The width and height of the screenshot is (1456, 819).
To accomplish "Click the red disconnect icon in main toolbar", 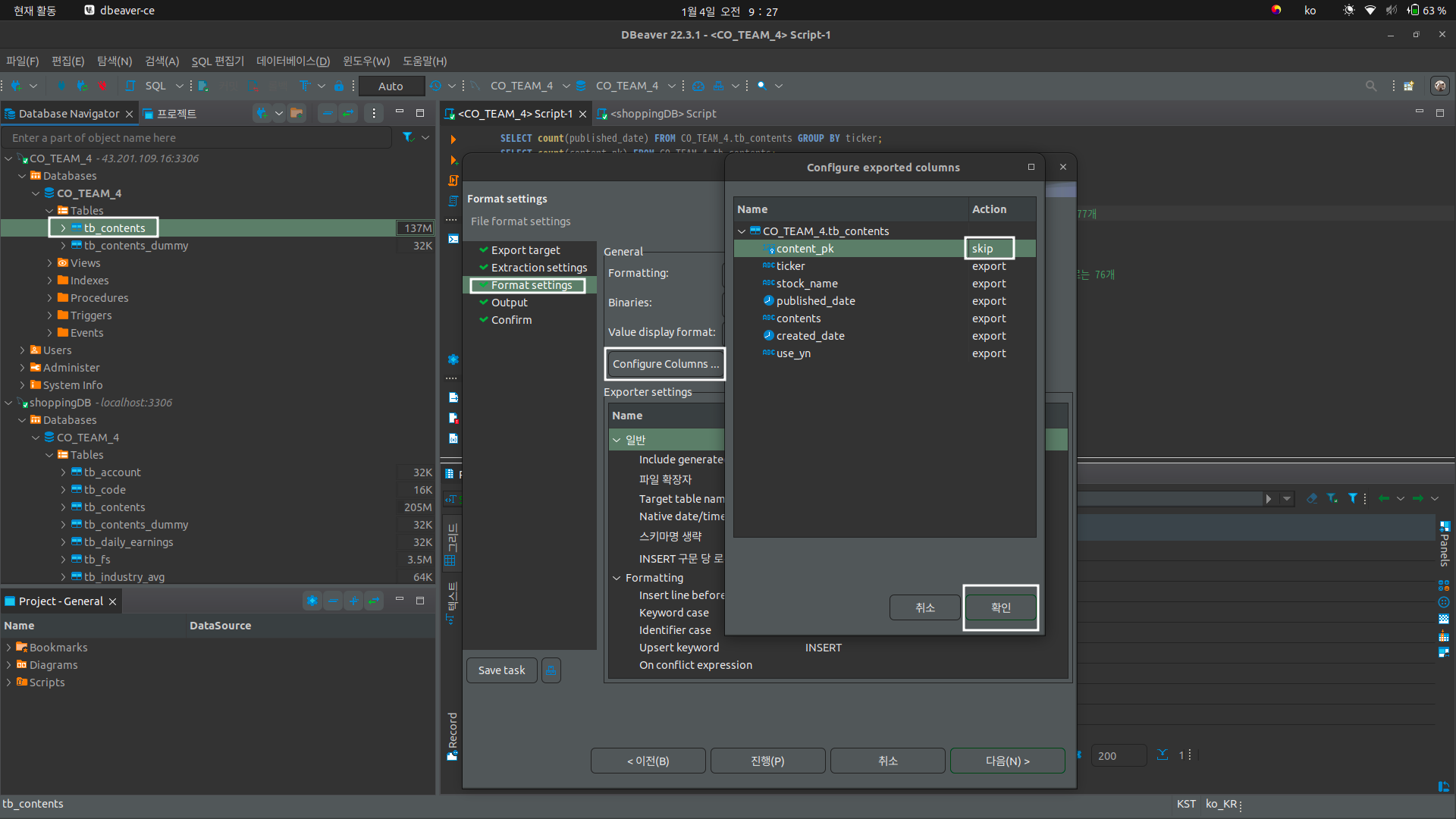I will [103, 86].
